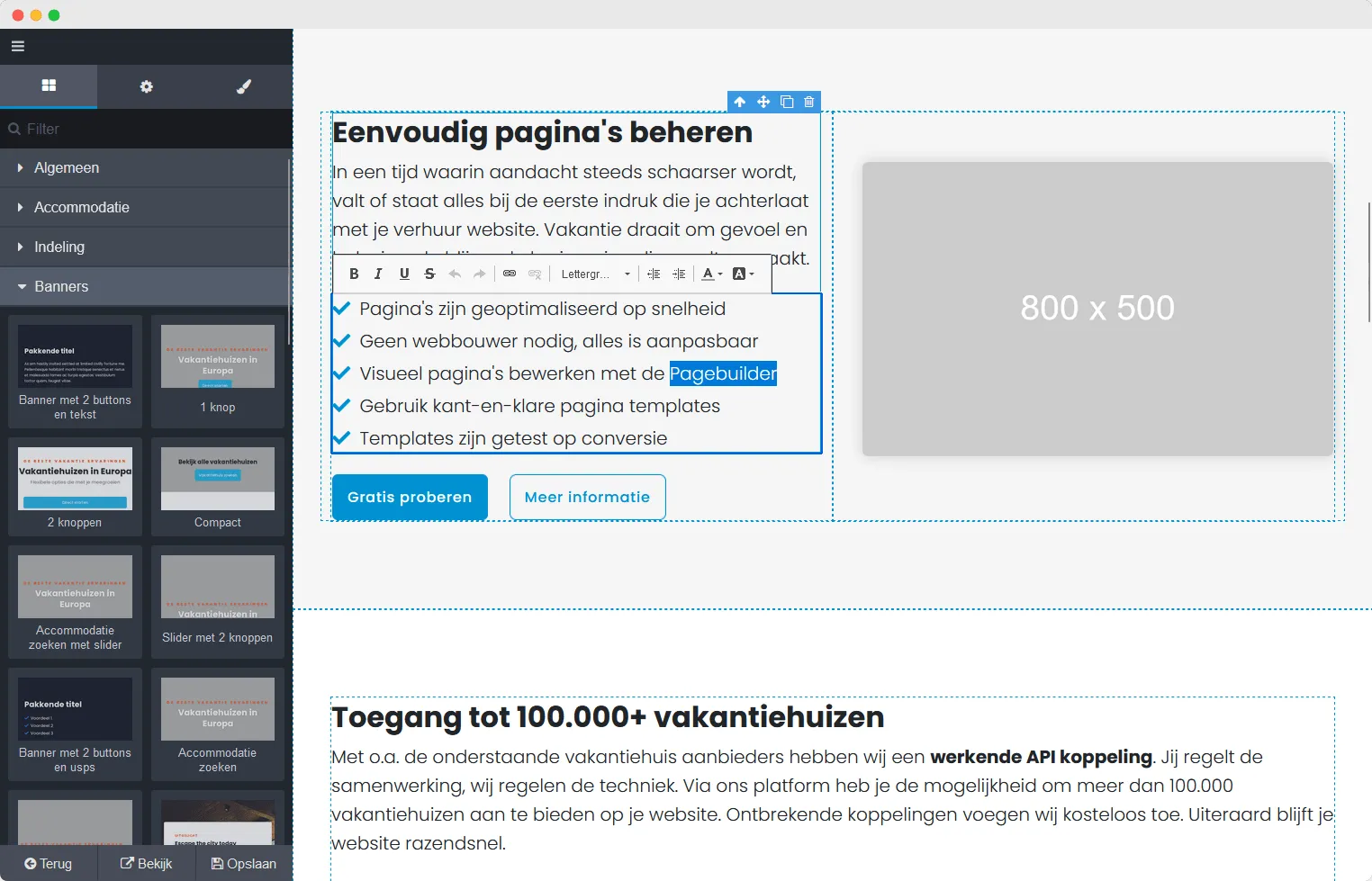Viewport: 1372px width, 881px height.
Task: Delete the selected block via trash icon
Action: [809, 102]
